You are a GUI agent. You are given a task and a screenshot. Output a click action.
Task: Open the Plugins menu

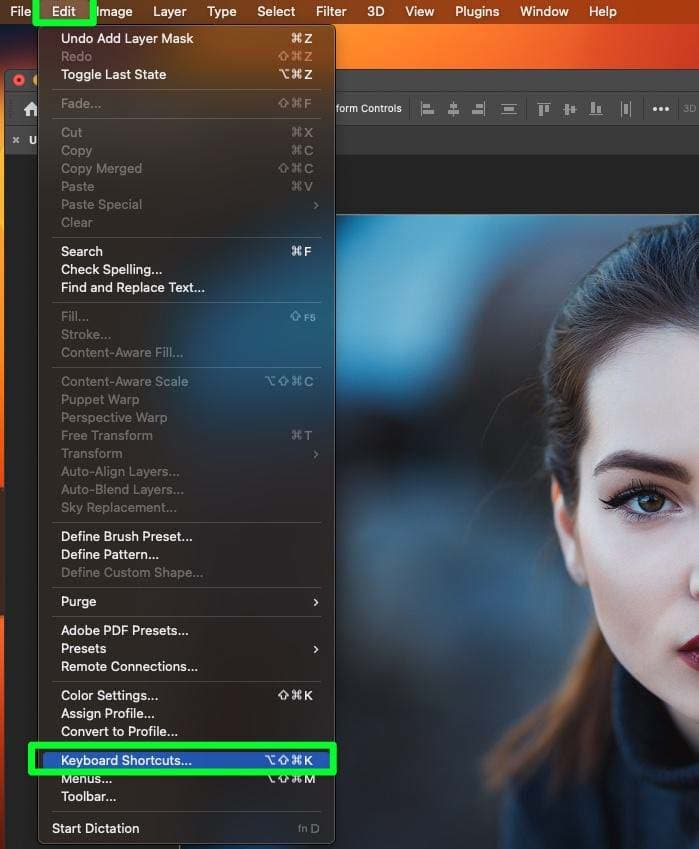point(476,11)
